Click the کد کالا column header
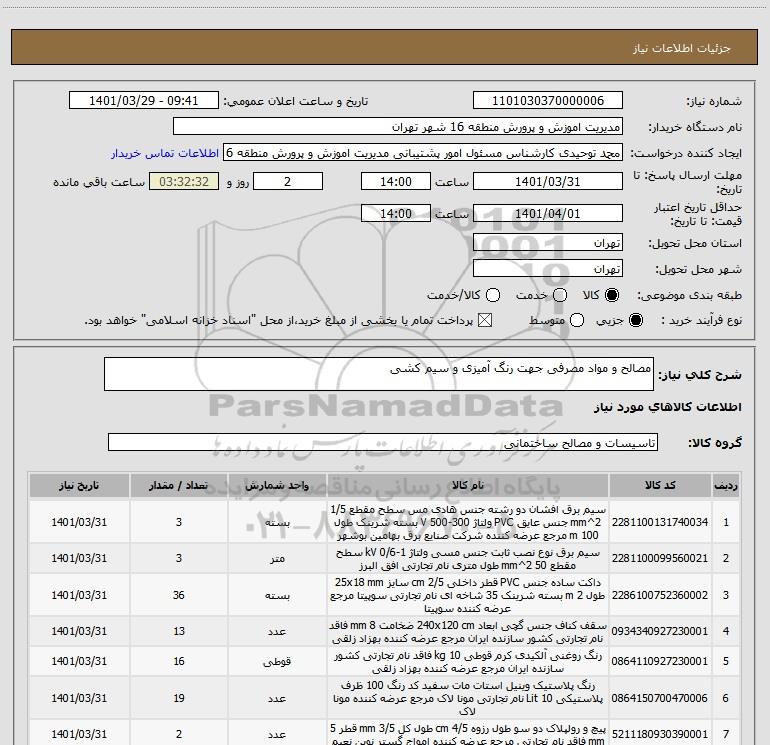 660,486
